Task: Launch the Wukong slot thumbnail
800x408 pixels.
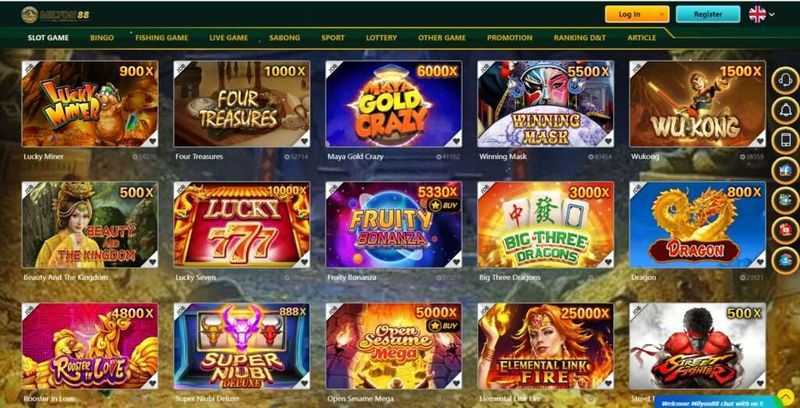Action: pyautogui.click(x=697, y=104)
